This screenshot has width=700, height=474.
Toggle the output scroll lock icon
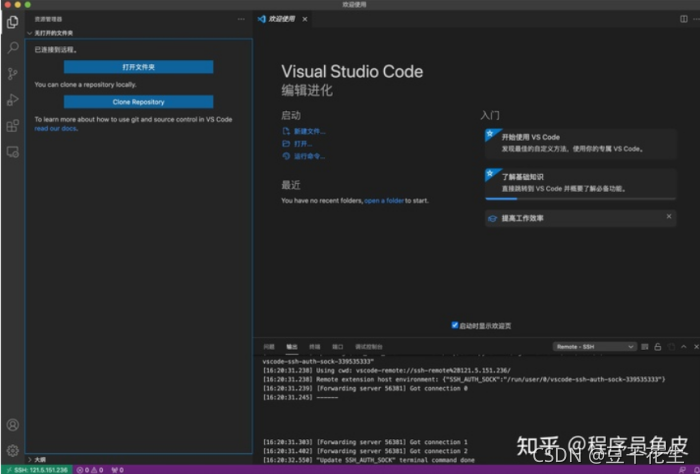click(658, 347)
